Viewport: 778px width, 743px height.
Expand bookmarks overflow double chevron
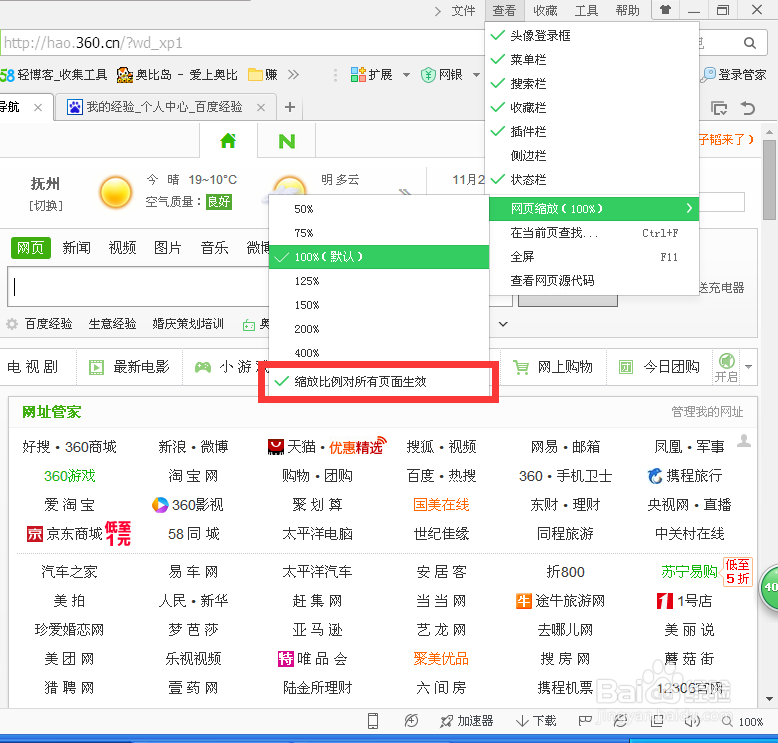pos(293,75)
